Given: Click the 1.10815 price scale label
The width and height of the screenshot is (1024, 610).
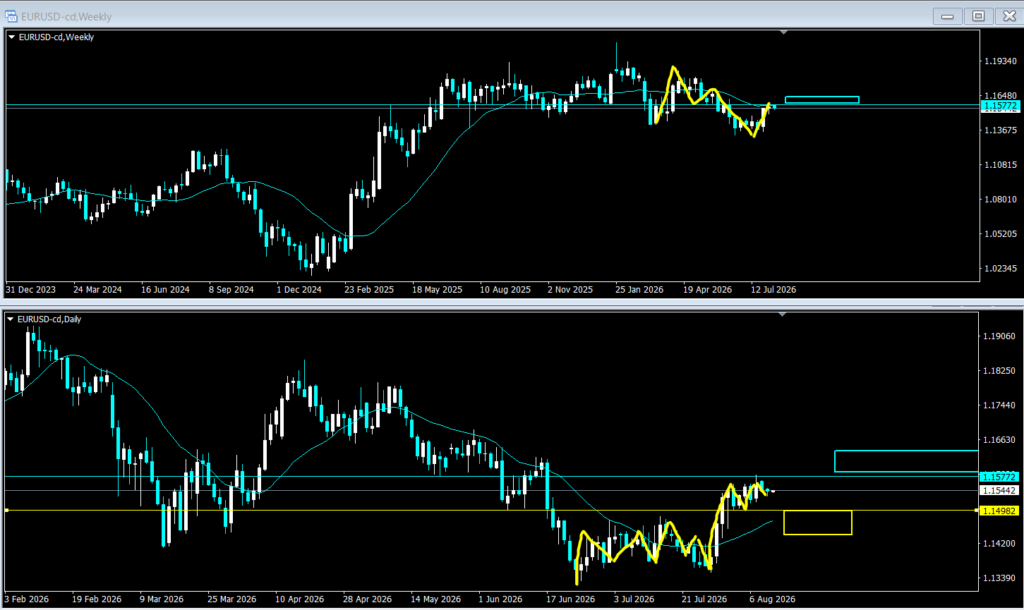Looking at the screenshot, I should [1000, 165].
